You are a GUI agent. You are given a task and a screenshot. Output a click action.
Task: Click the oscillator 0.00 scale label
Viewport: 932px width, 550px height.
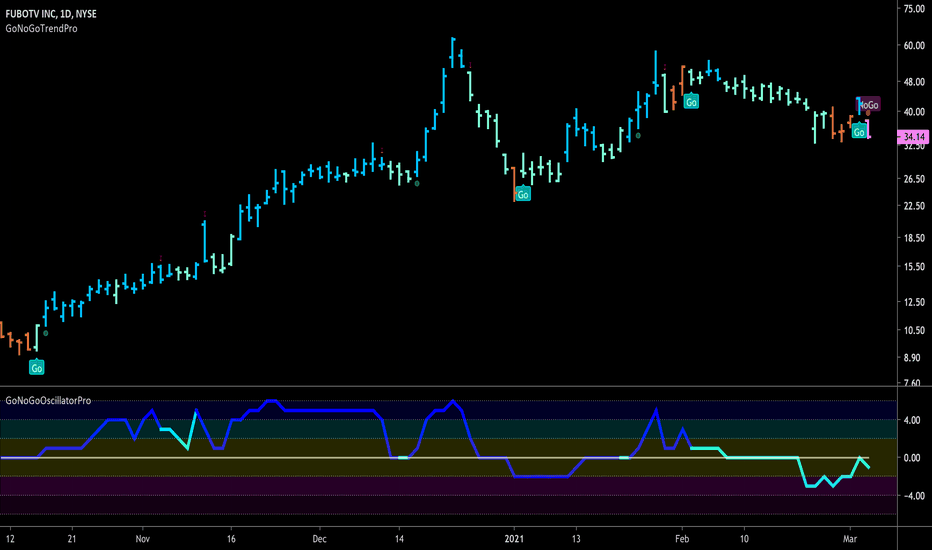(912, 458)
